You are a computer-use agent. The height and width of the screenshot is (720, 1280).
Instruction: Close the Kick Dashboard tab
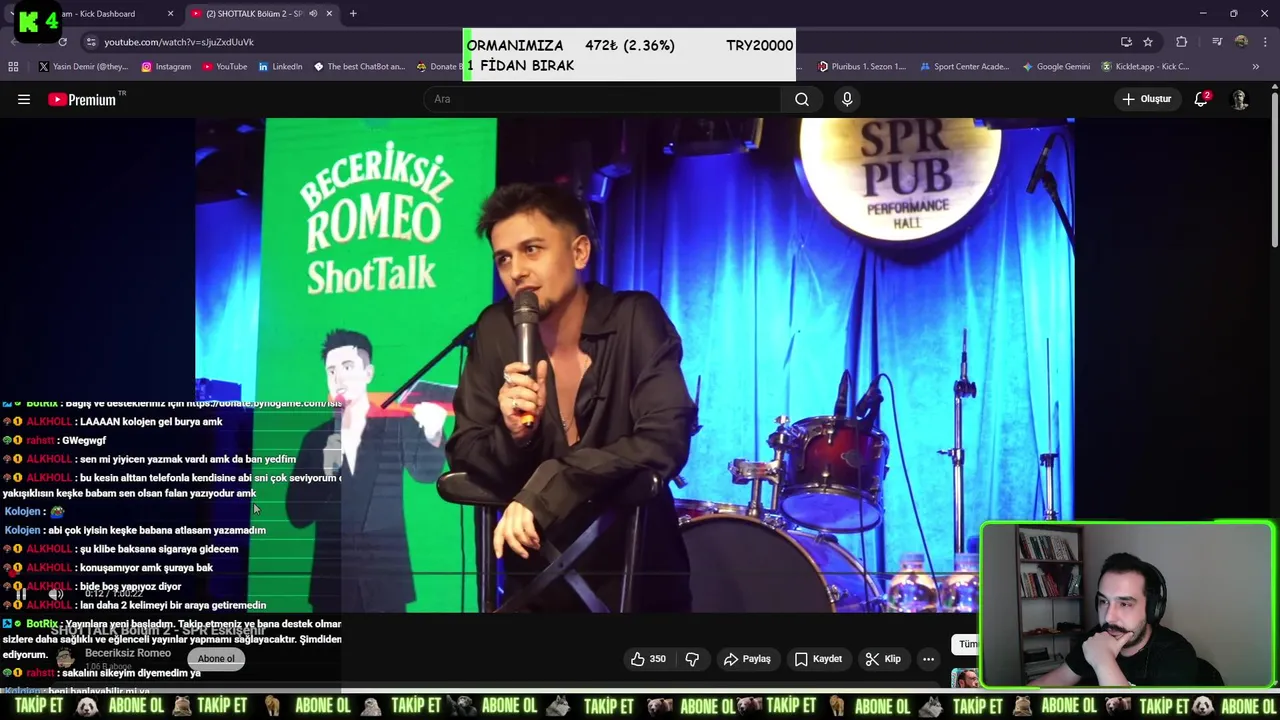(170, 14)
